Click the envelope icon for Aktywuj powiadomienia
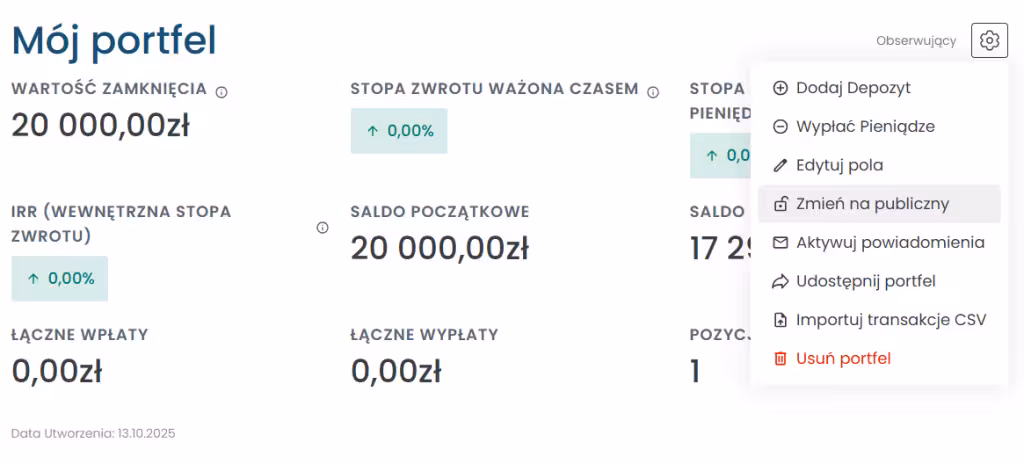This screenshot has height=464, width=1024. pos(781,243)
